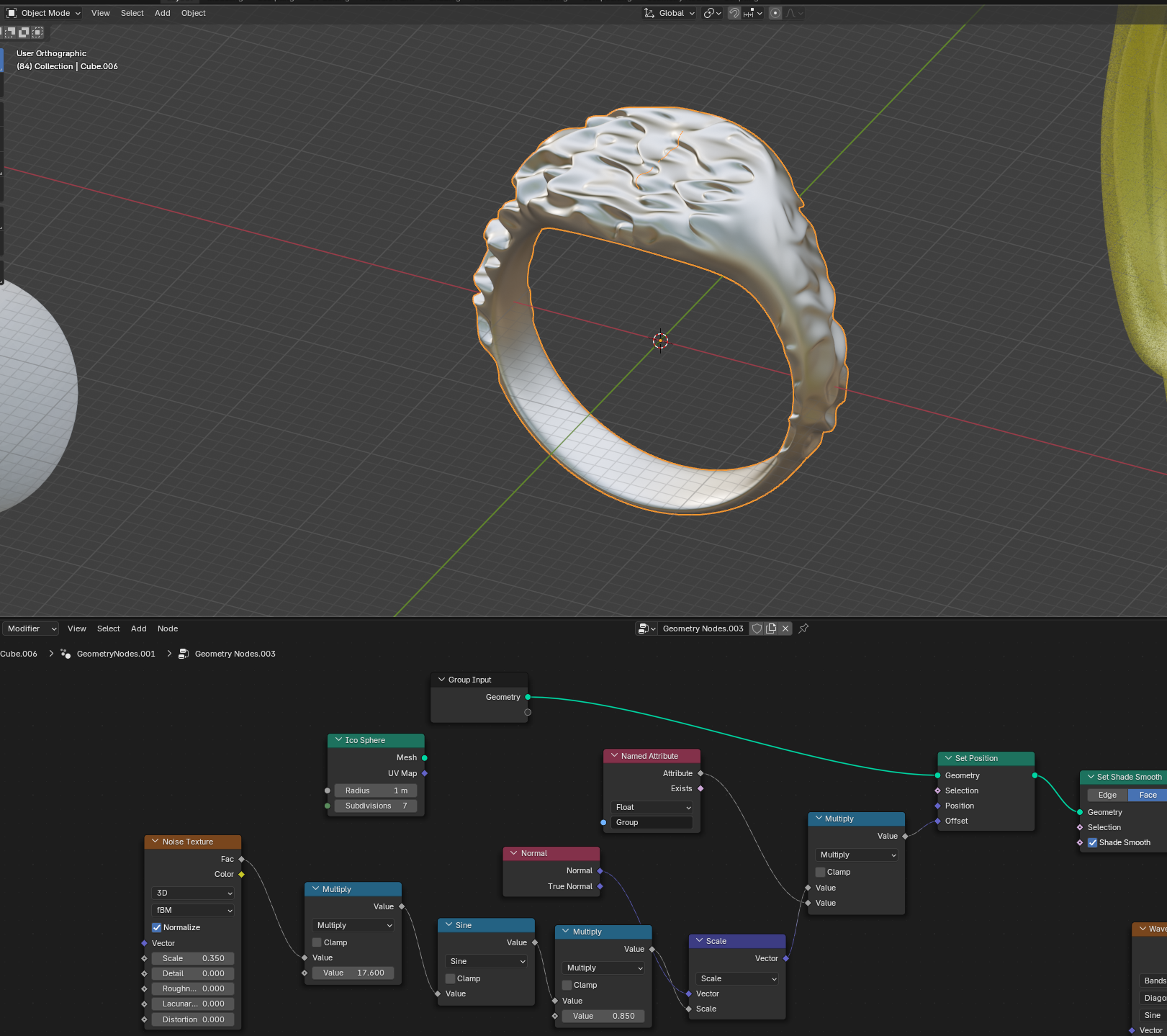The height and width of the screenshot is (1036, 1167).
Task: Open the 3D dimensions dropdown in Noise Texture
Action: (x=193, y=893)
